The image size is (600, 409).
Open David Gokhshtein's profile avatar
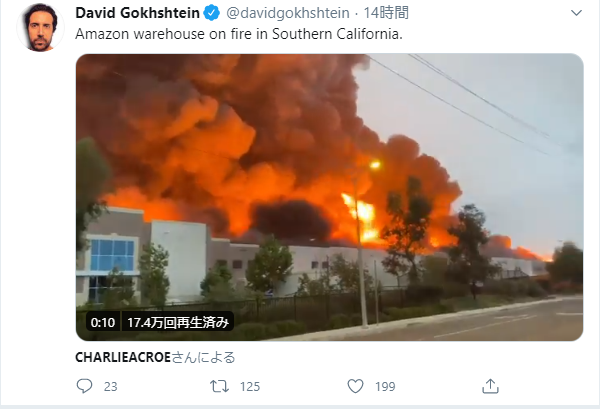[x=40, y=28]
